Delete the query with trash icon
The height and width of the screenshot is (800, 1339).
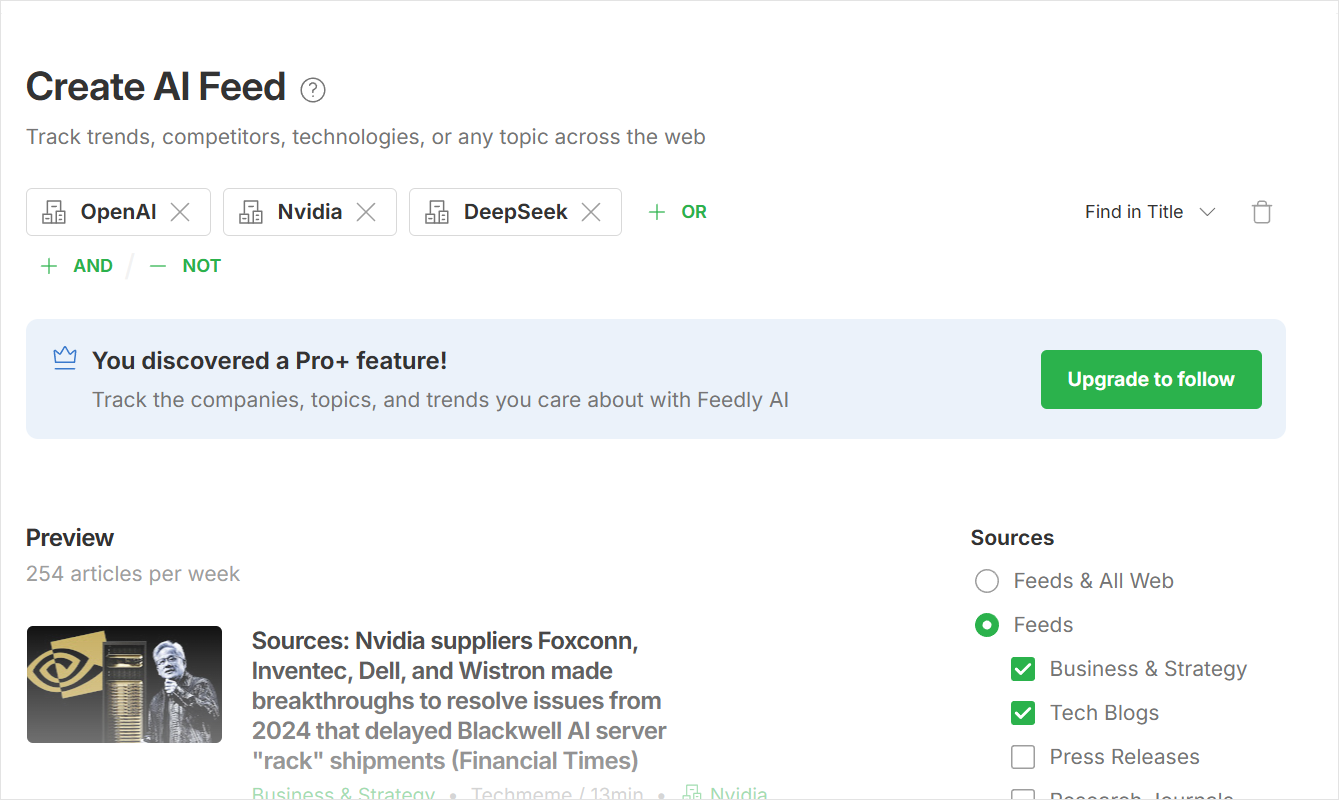1262,212
